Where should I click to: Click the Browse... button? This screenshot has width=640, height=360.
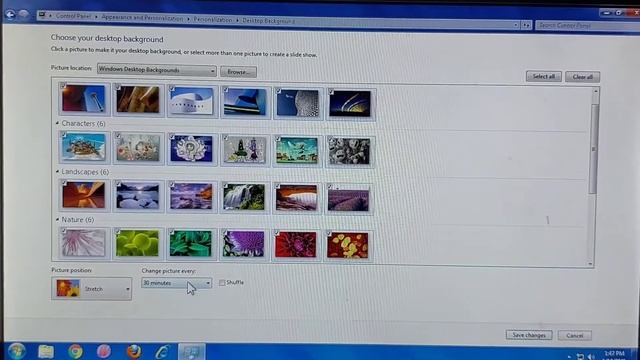238,72
